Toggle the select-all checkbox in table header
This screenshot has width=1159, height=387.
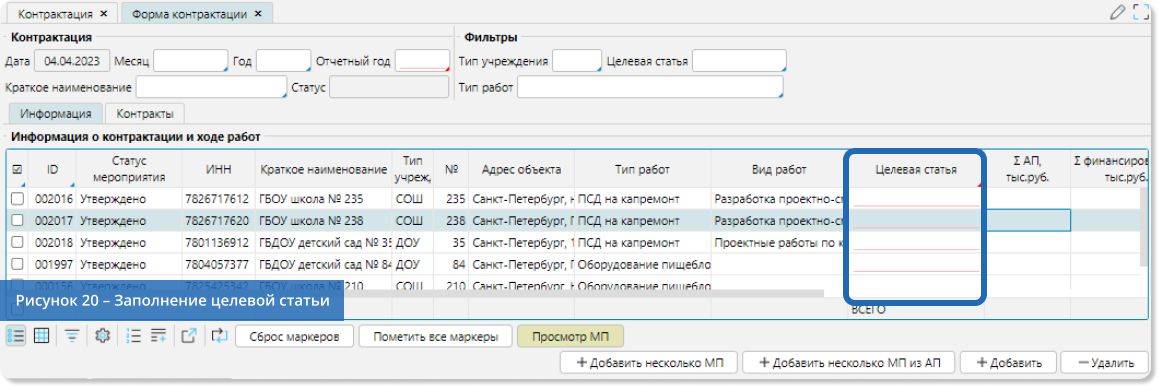18,169
